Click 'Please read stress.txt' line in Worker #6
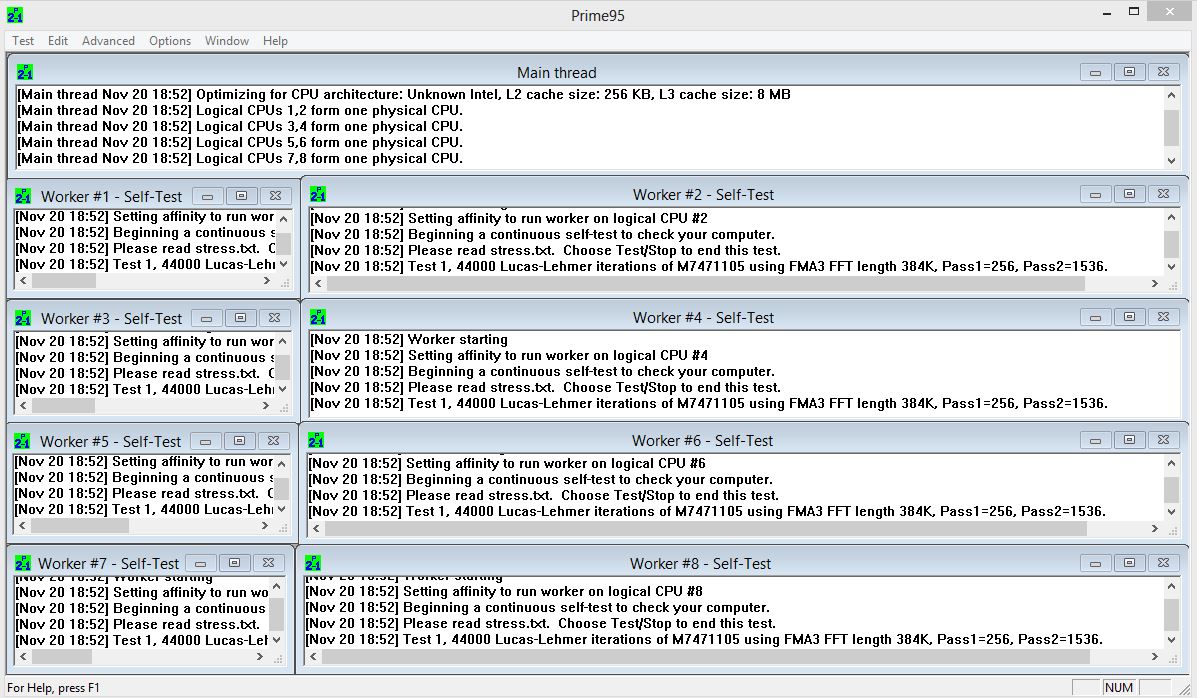 pos(544,495)
